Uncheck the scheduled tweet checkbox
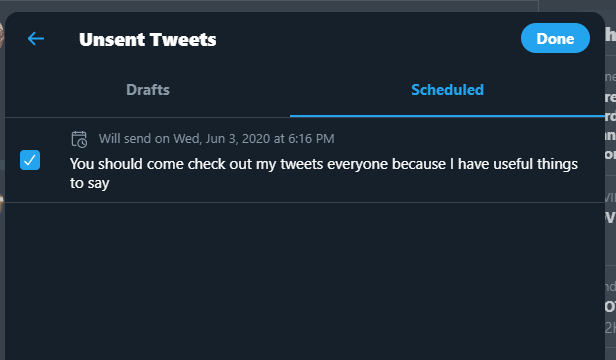The height and width of the screenshot is (360, 616). [x=30, y=160]
